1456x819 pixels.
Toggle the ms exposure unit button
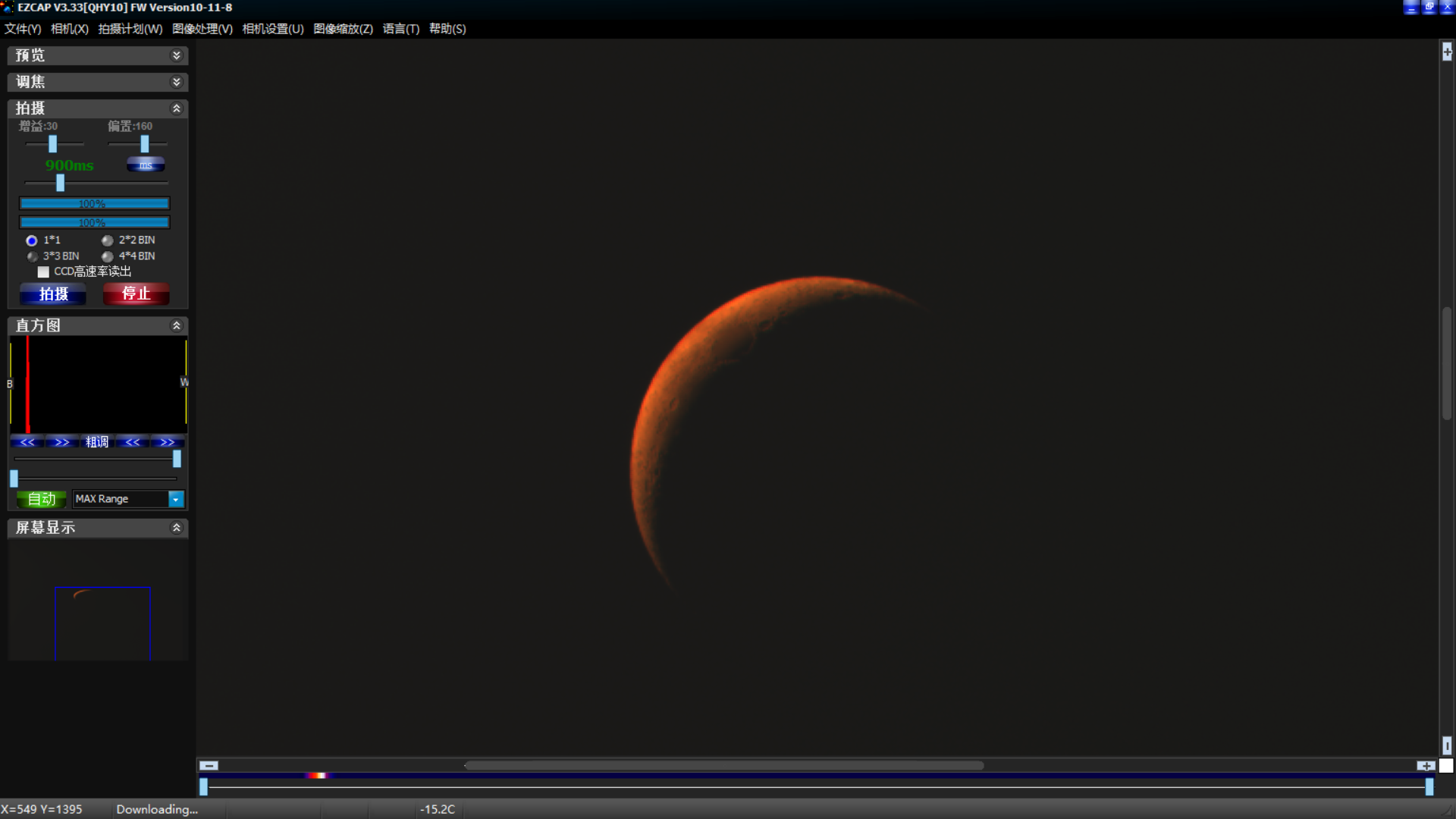[146, 165]
